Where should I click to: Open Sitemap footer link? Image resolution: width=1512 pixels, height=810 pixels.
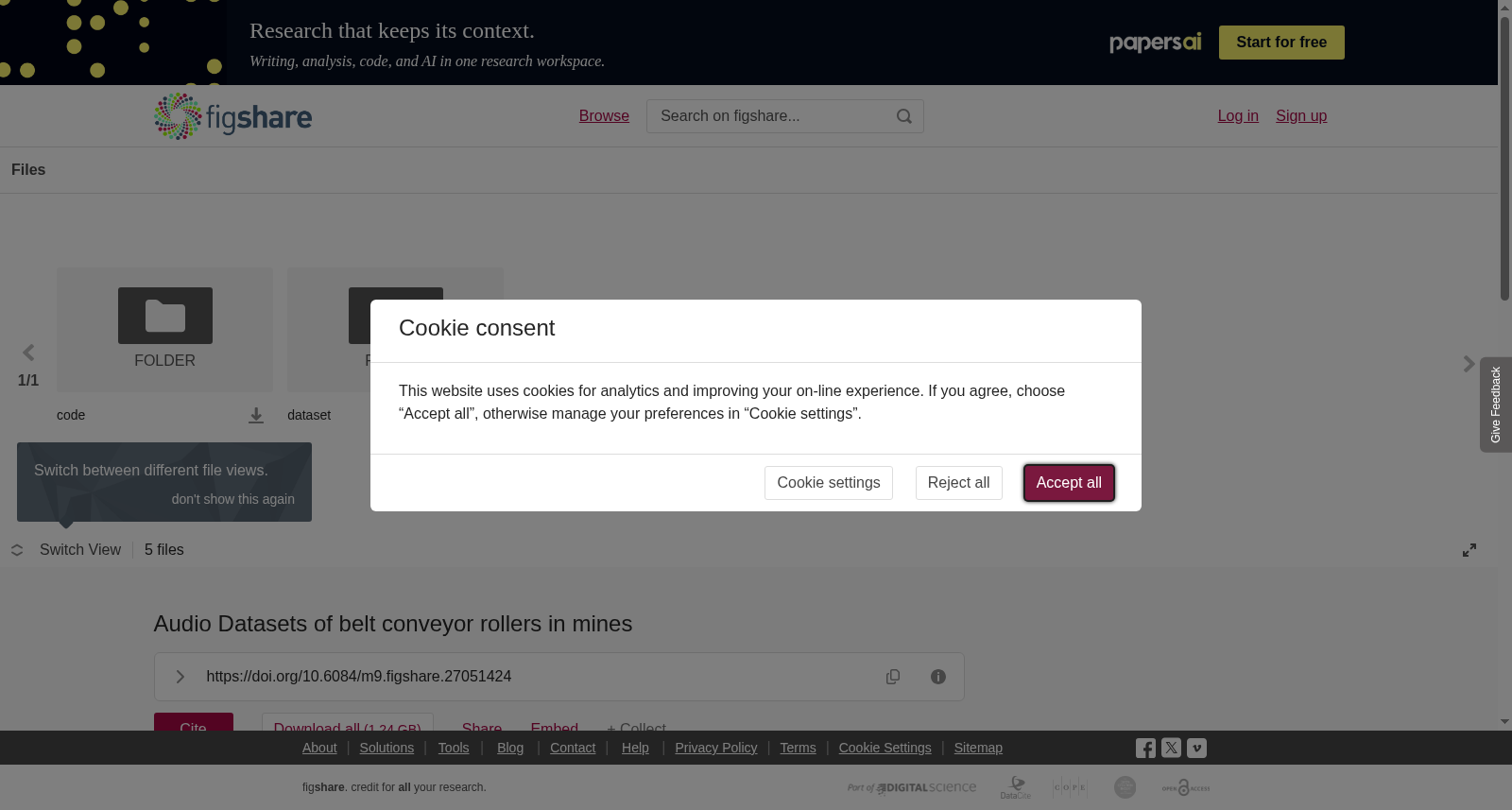[x=978, y=748]
